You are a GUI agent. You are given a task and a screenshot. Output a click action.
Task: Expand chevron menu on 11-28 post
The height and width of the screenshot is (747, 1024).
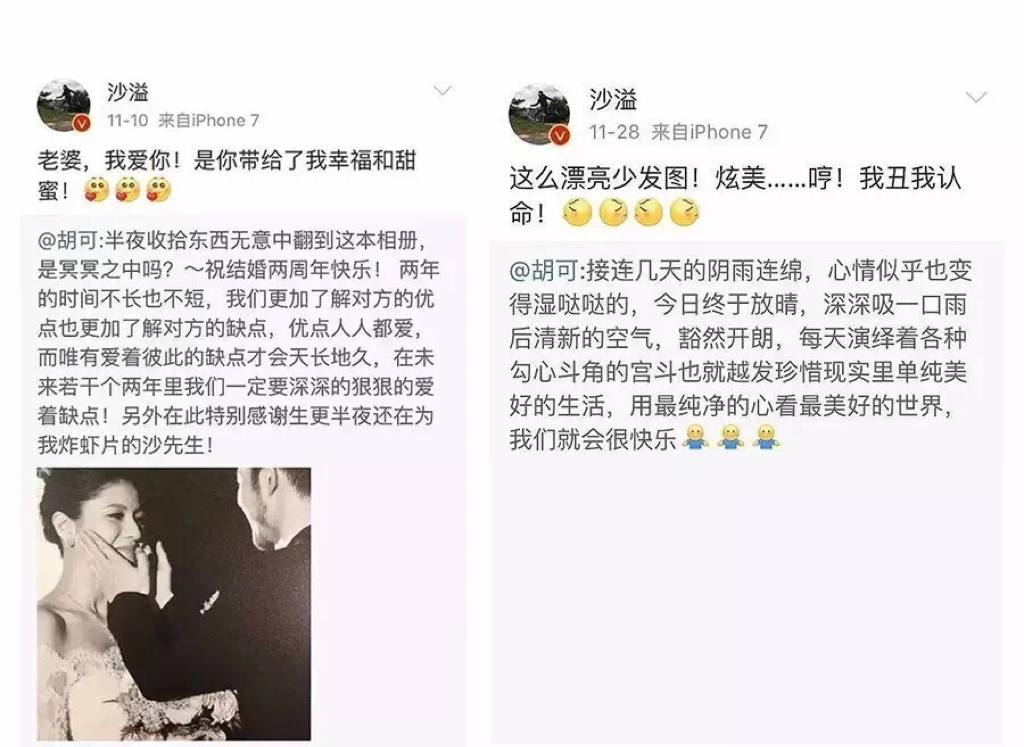(976, 98)
